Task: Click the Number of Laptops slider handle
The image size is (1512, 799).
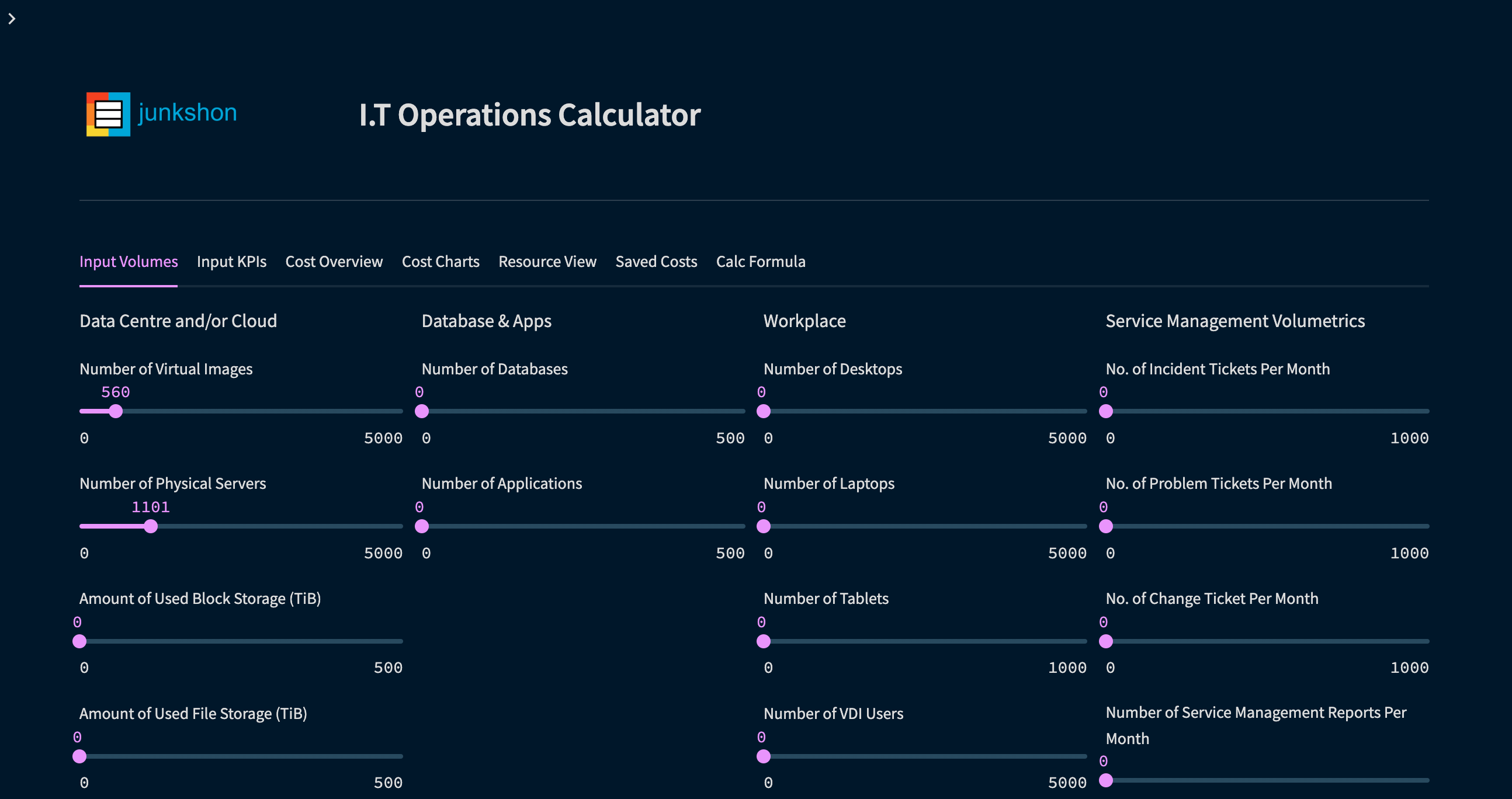Action: (763, 526)
